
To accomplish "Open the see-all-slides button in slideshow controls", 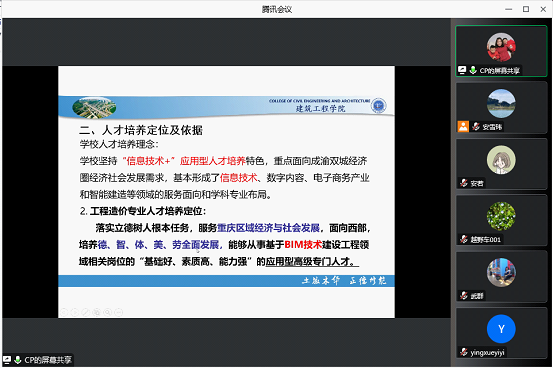I will click(x=97, y=312).
